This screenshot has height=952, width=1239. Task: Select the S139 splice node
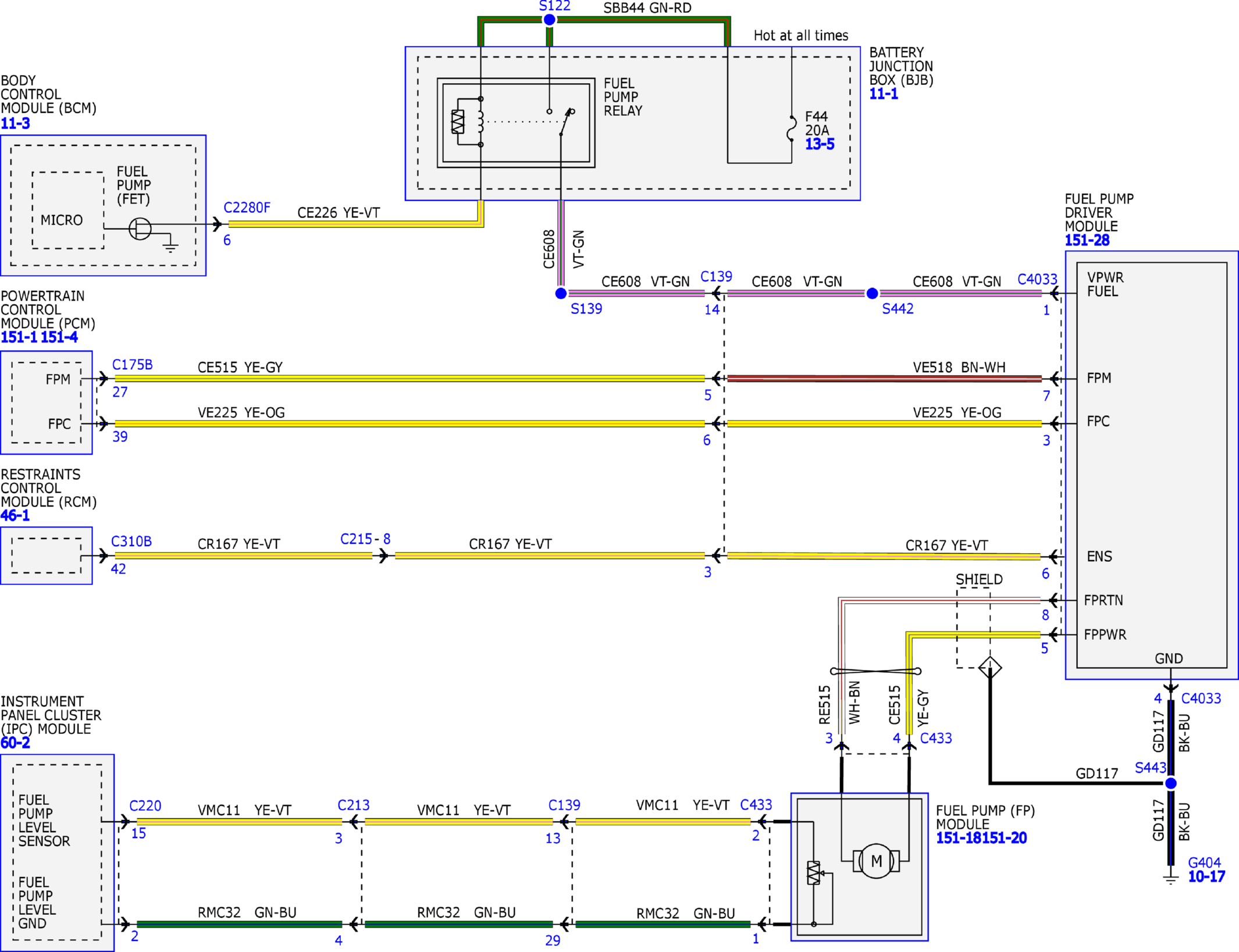[x=561, y=294]
